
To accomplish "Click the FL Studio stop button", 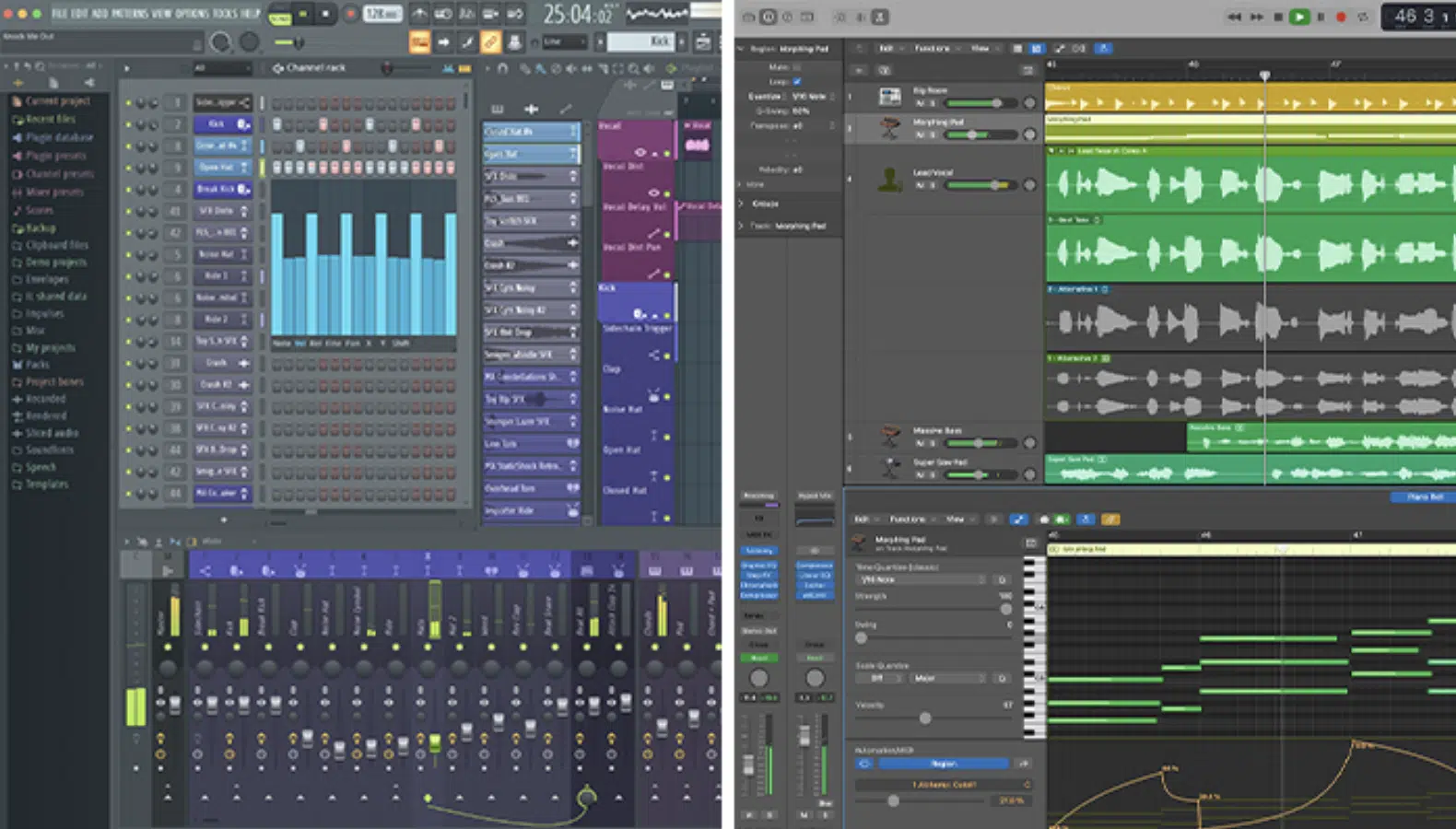I will pyautogui.click(x=325, y=14).
